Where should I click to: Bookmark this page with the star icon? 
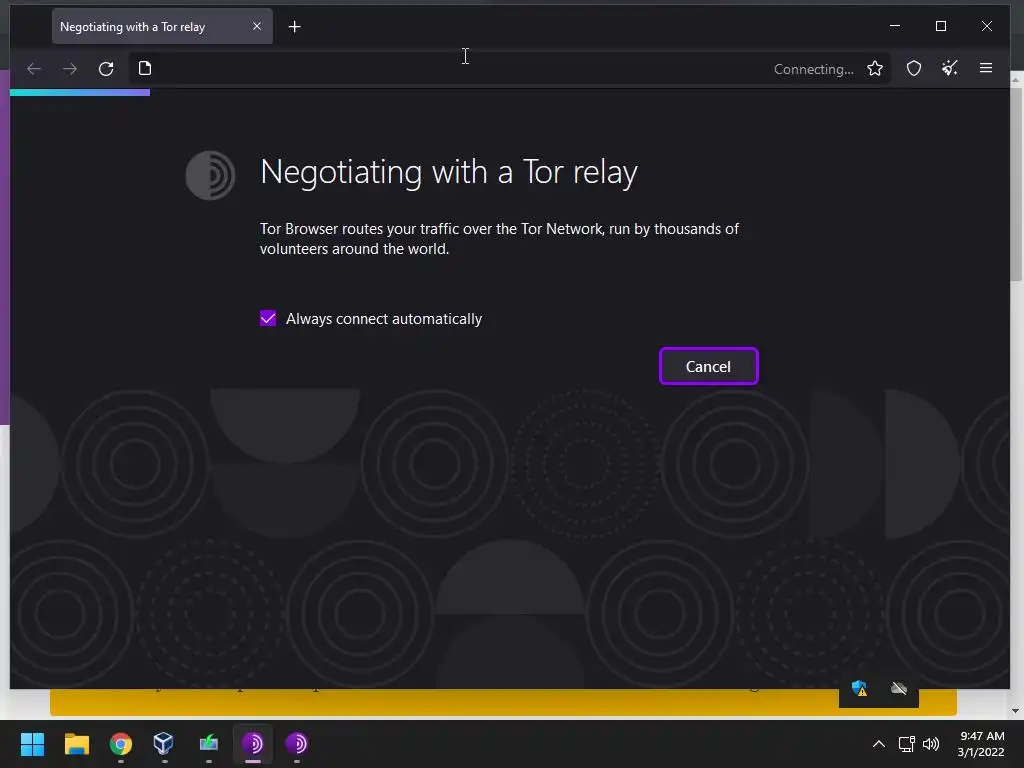pos(874,69)
